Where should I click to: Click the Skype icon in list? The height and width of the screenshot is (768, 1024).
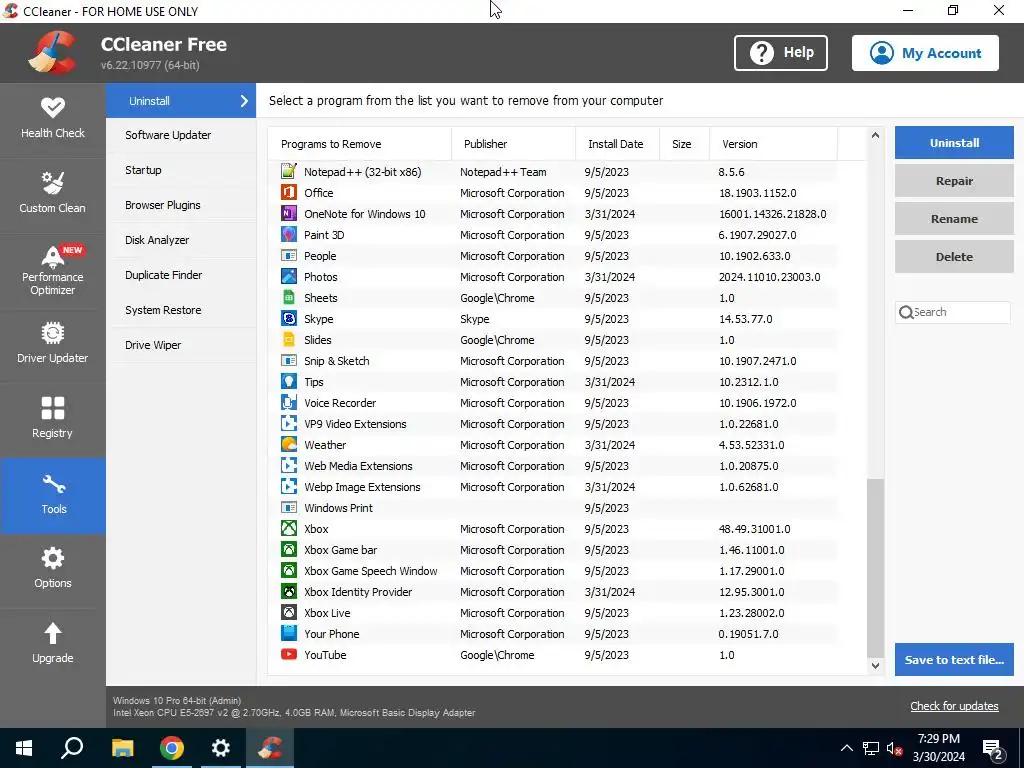click(289, 319)
